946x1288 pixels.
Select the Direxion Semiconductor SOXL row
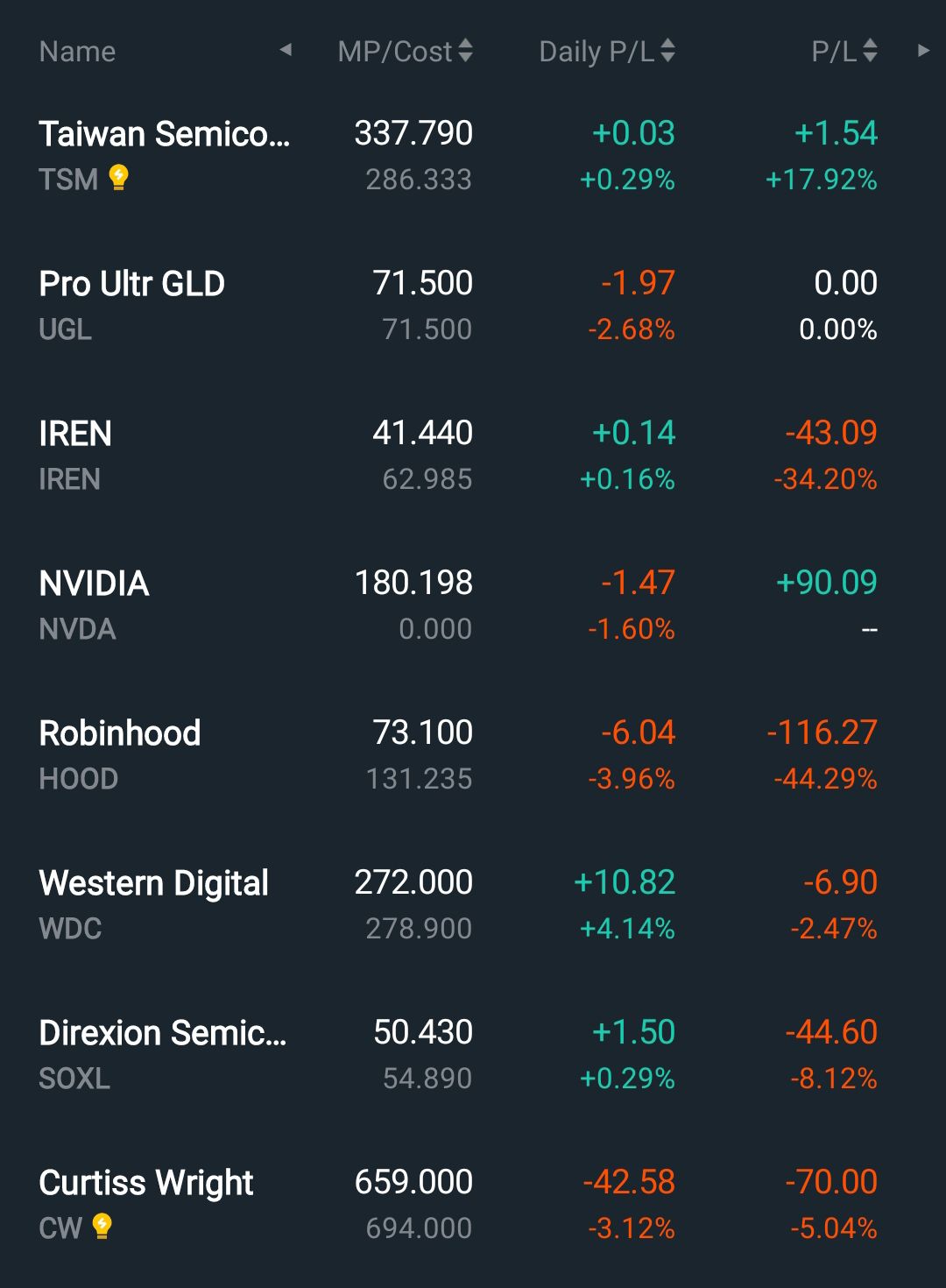point(162,1034)
